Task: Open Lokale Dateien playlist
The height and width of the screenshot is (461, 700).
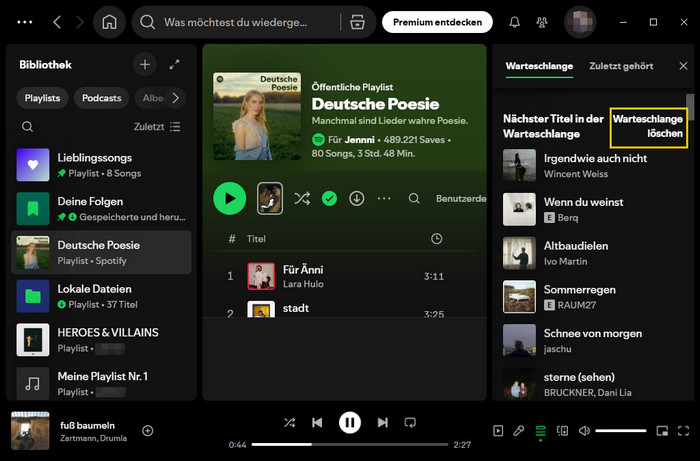Action: pyautogui.click(x=101, y=296)
